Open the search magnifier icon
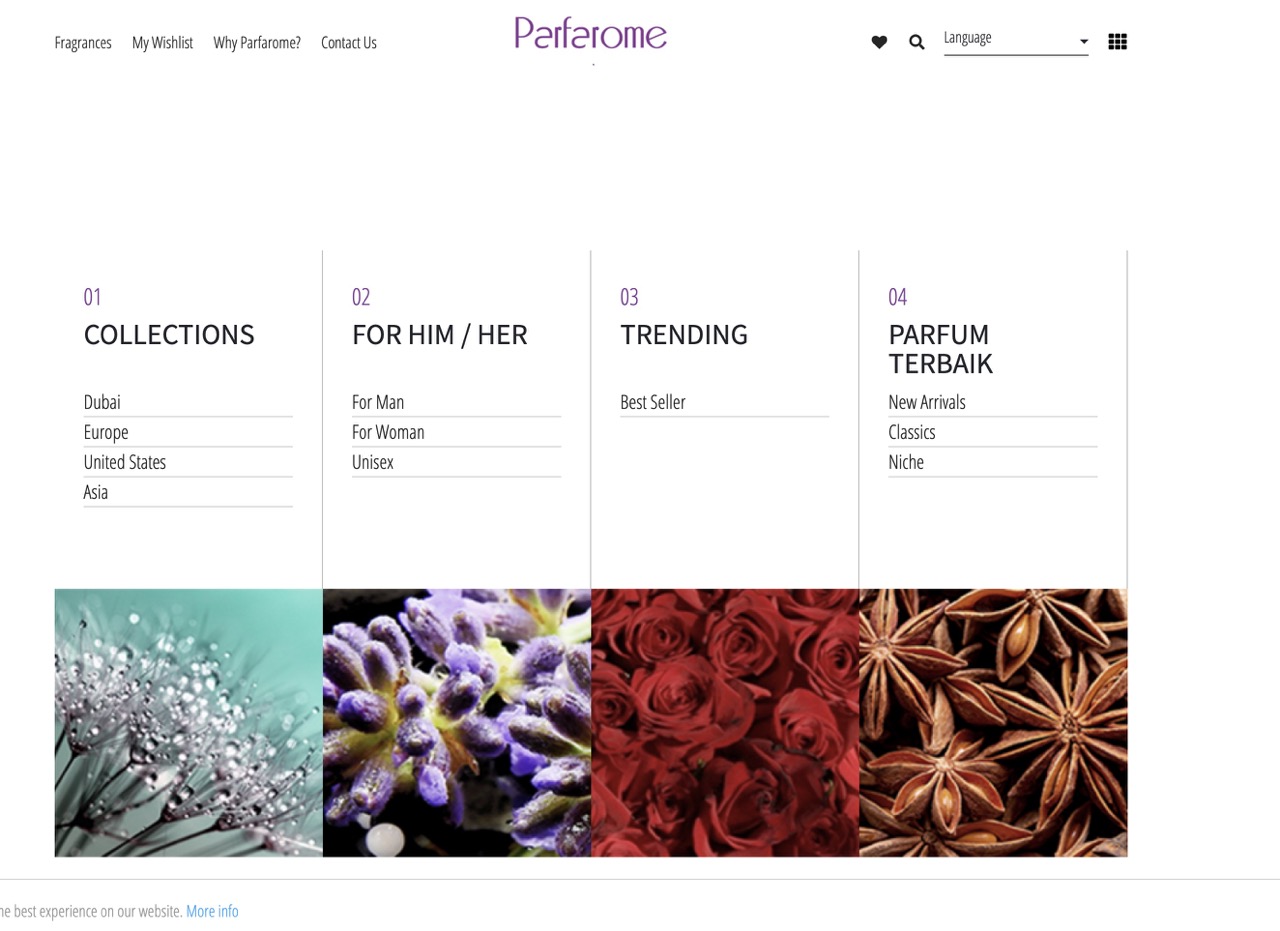The width and height of the screenshot is (1280, 931). pos(917,42)
